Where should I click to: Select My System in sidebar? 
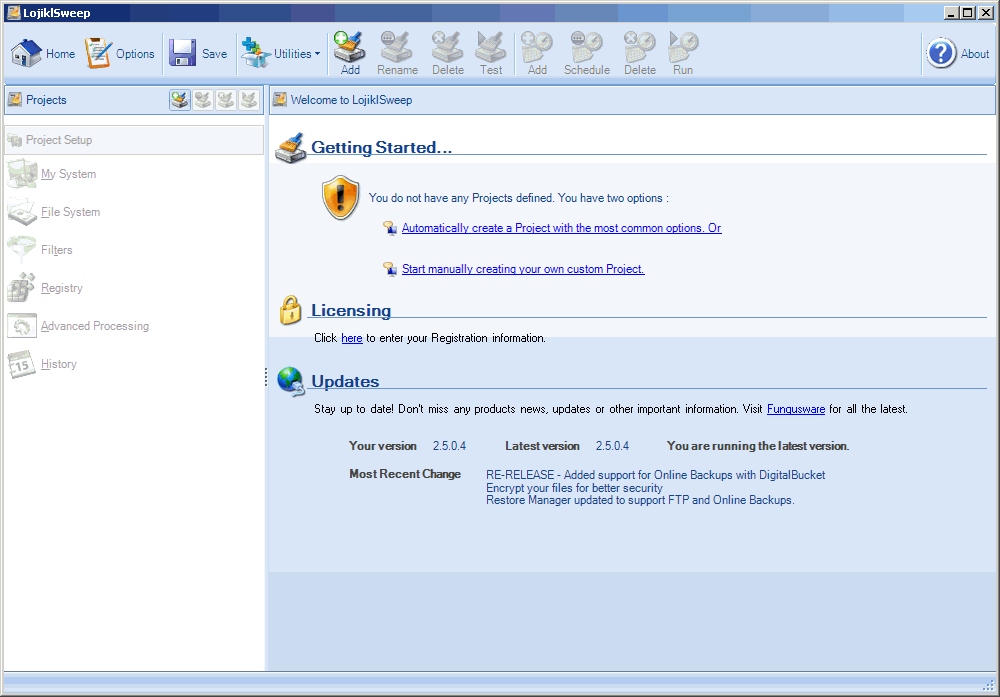(68, 174)
